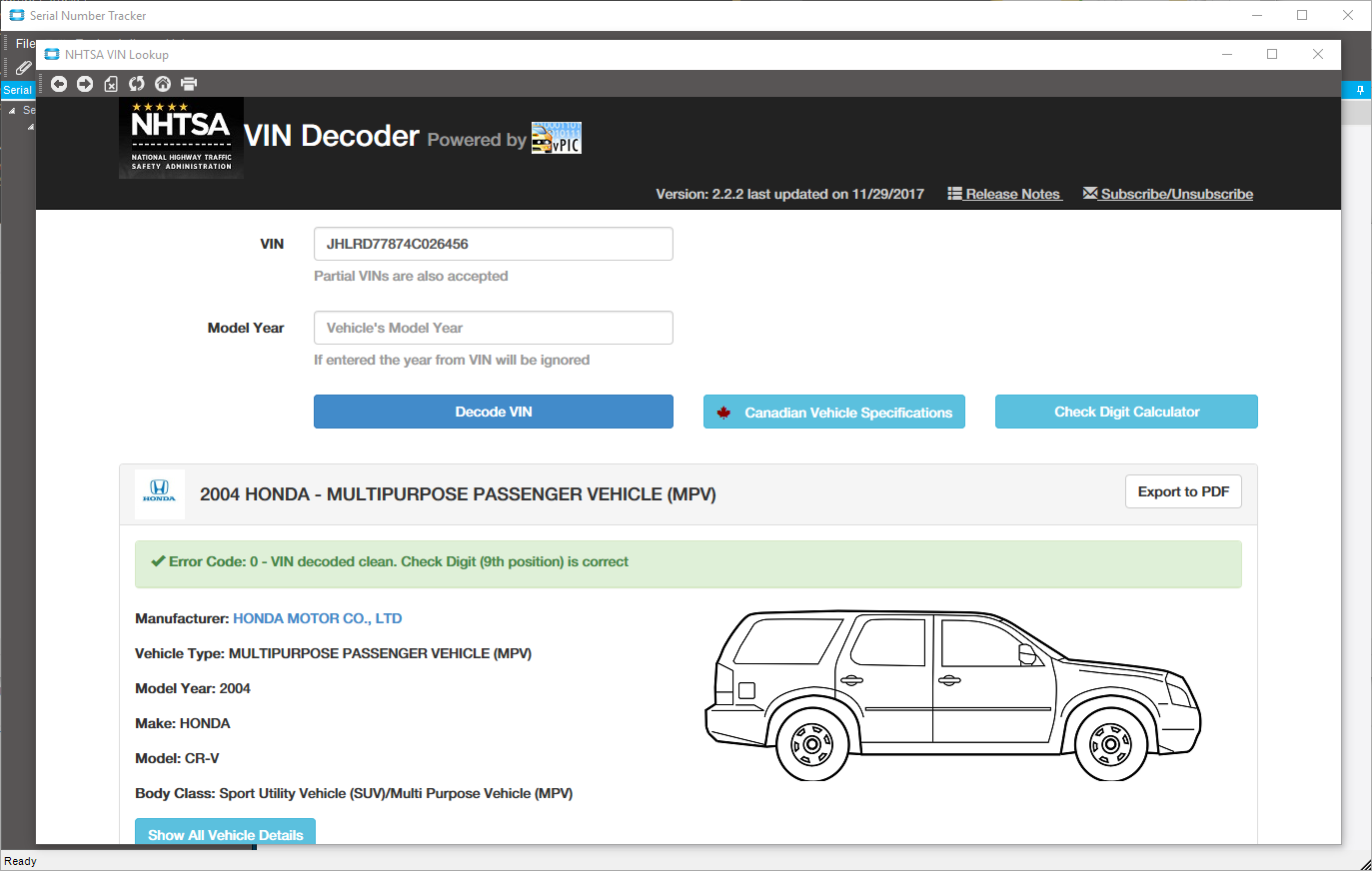Image resolution: width=1372 pixels, height=871 pixels.
Task: Toggle the pin icon on the Serial panel
Action: tap(1360, 90)
